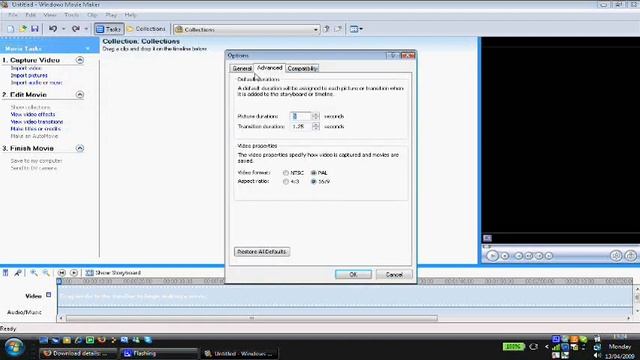
Task: Open the Edit menu
Action: (x=31, y=15)
